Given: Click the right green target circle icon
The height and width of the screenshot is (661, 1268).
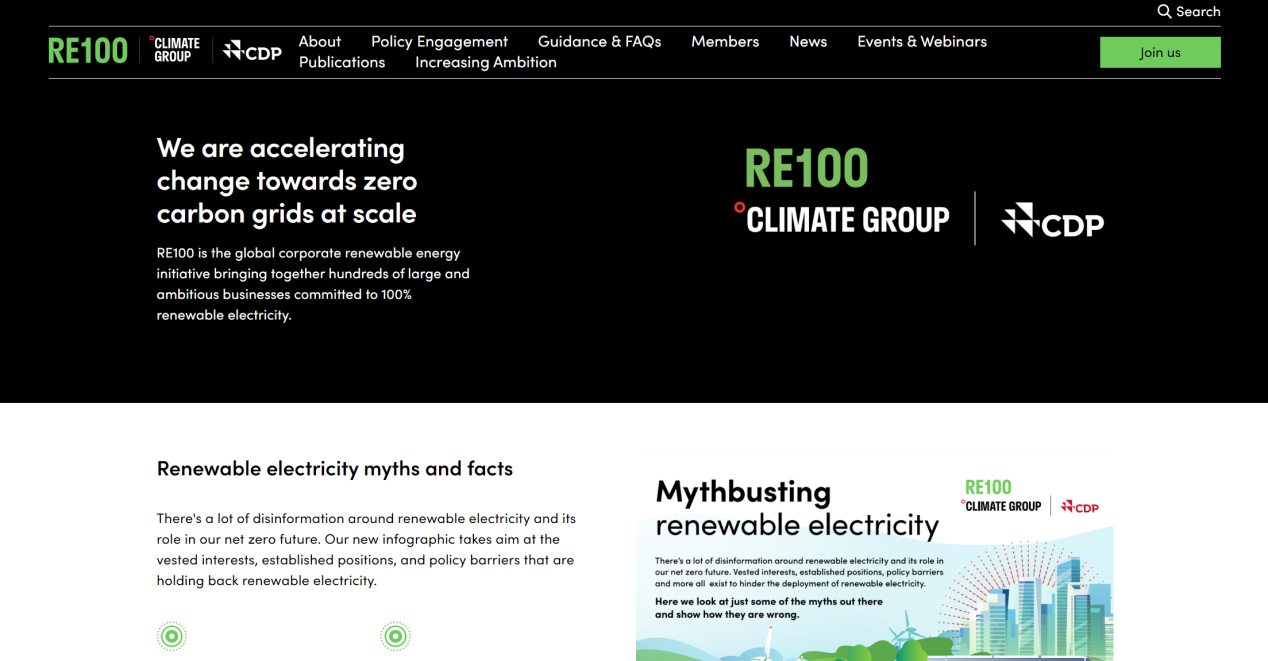Looking at the screenshot, I should click(x=396, y=636).
